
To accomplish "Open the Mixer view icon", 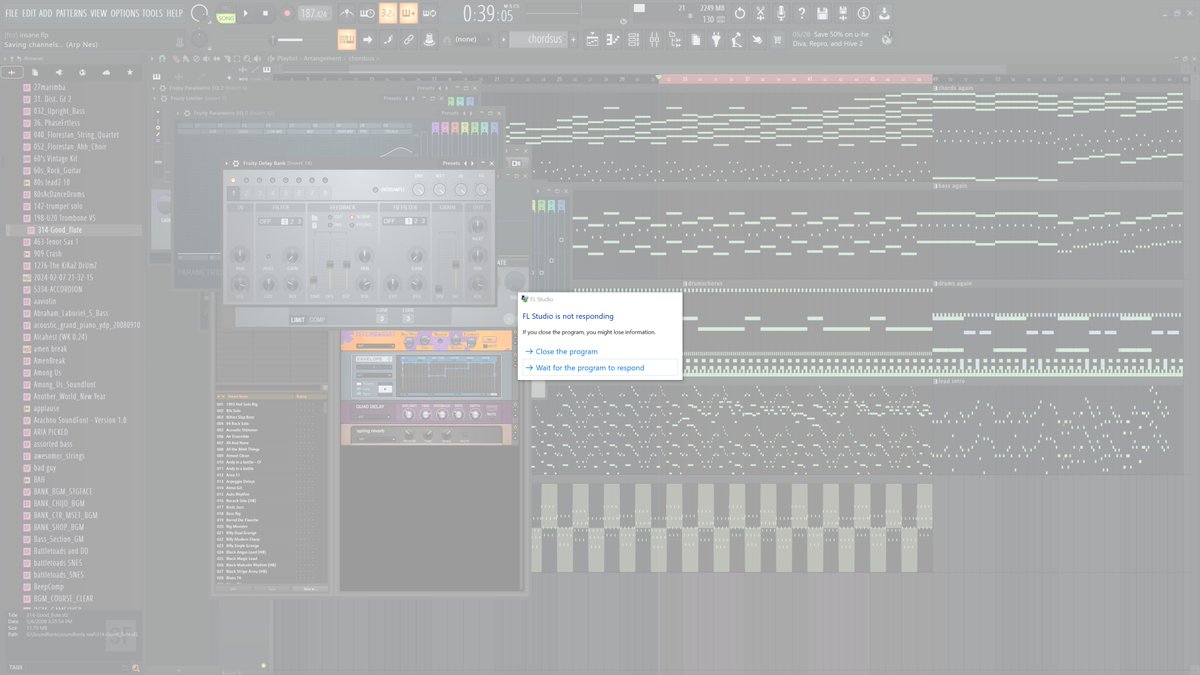I will tap(654, 39).
